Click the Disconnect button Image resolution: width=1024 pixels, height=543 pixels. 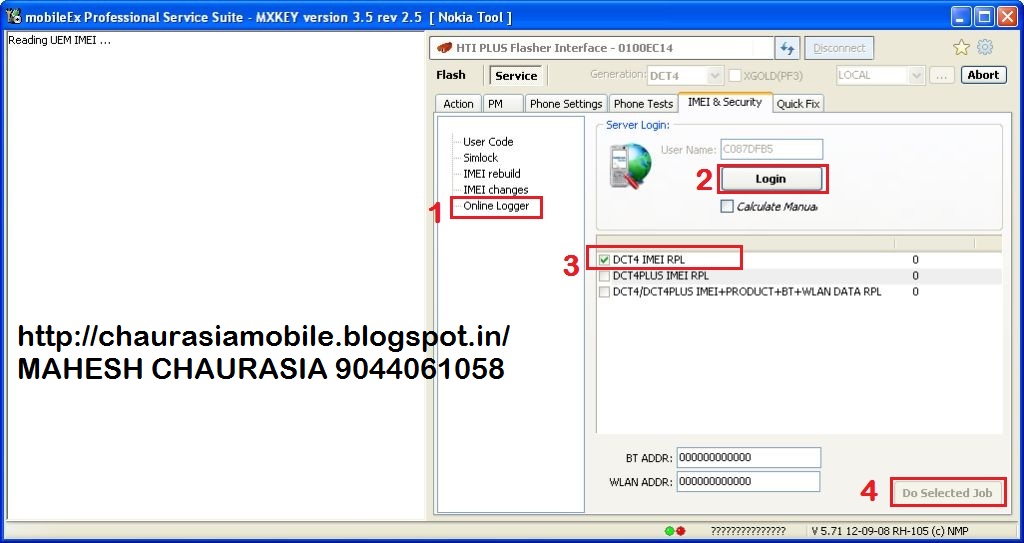point(839,48)
